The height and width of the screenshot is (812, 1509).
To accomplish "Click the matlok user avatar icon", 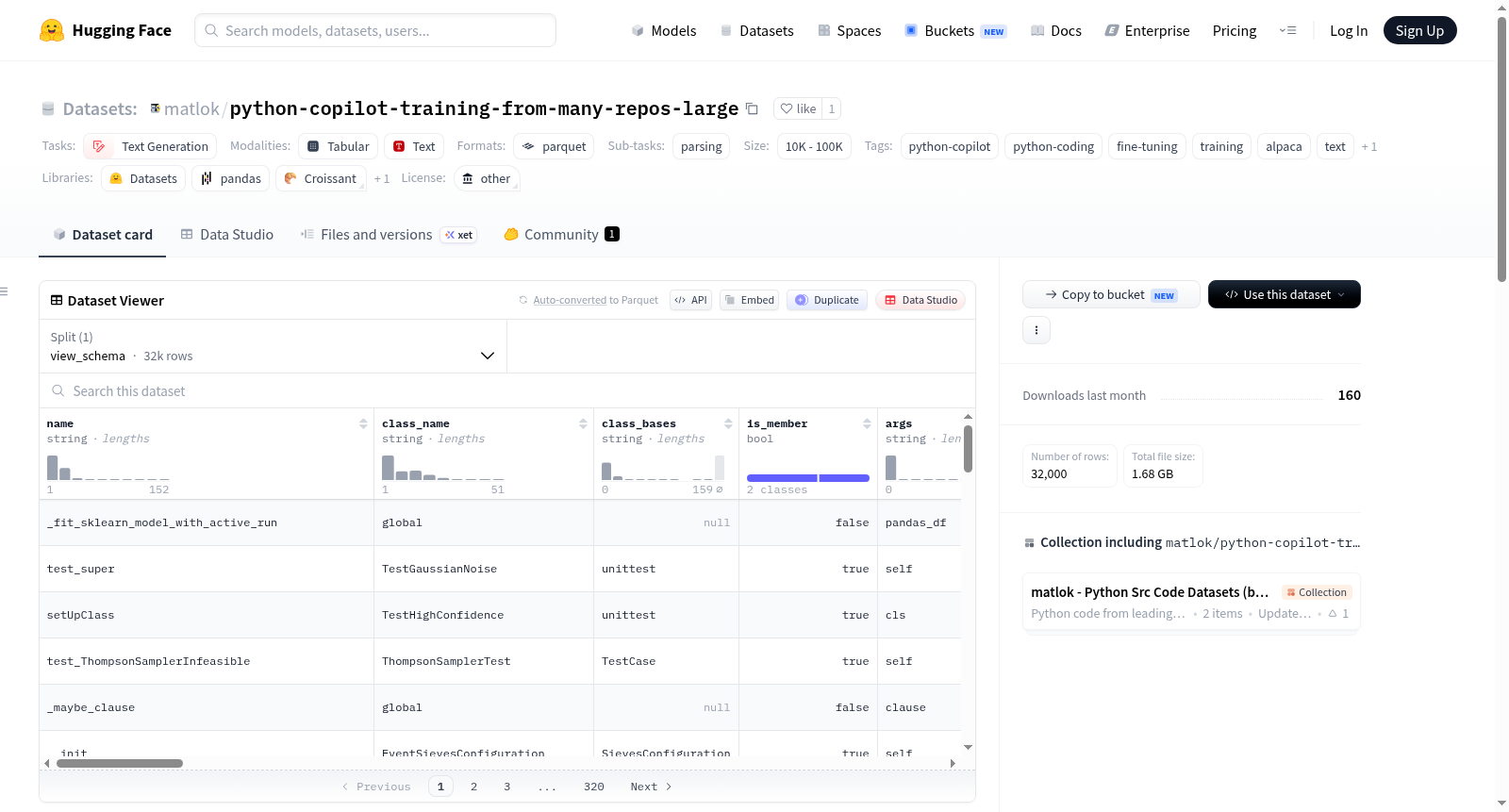I will [x=156, y=108].
